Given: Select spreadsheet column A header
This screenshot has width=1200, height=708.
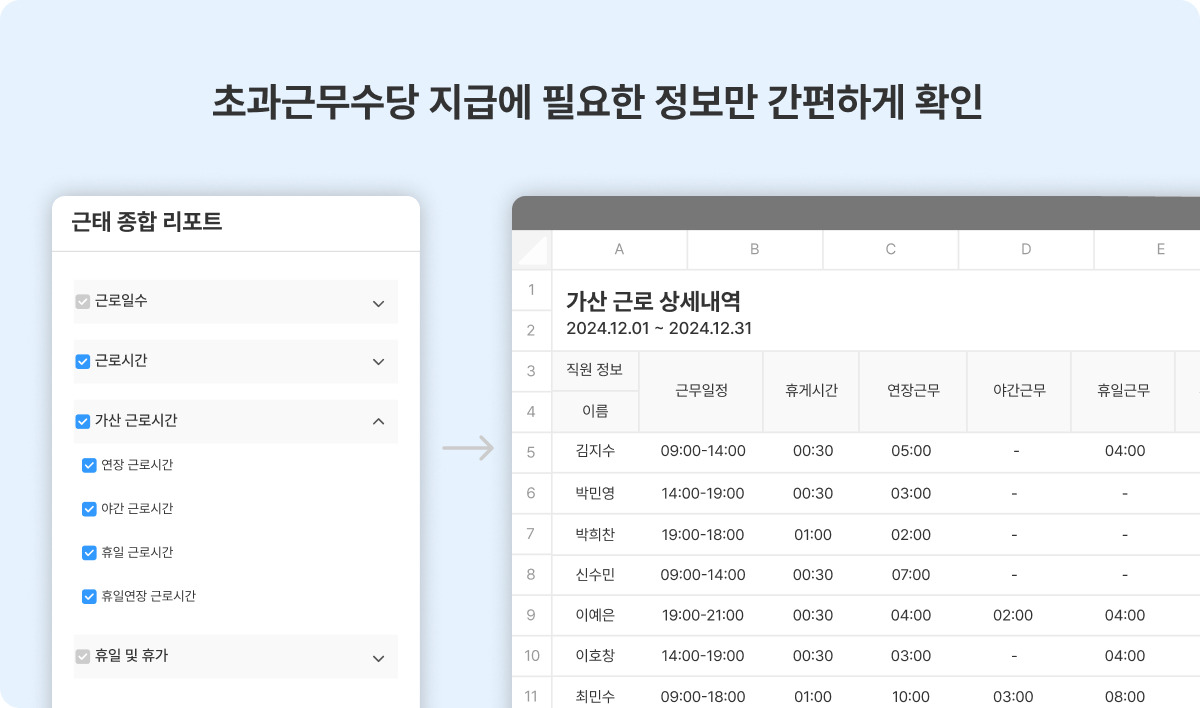Looking at the screenshot, I should coord(619,249).
